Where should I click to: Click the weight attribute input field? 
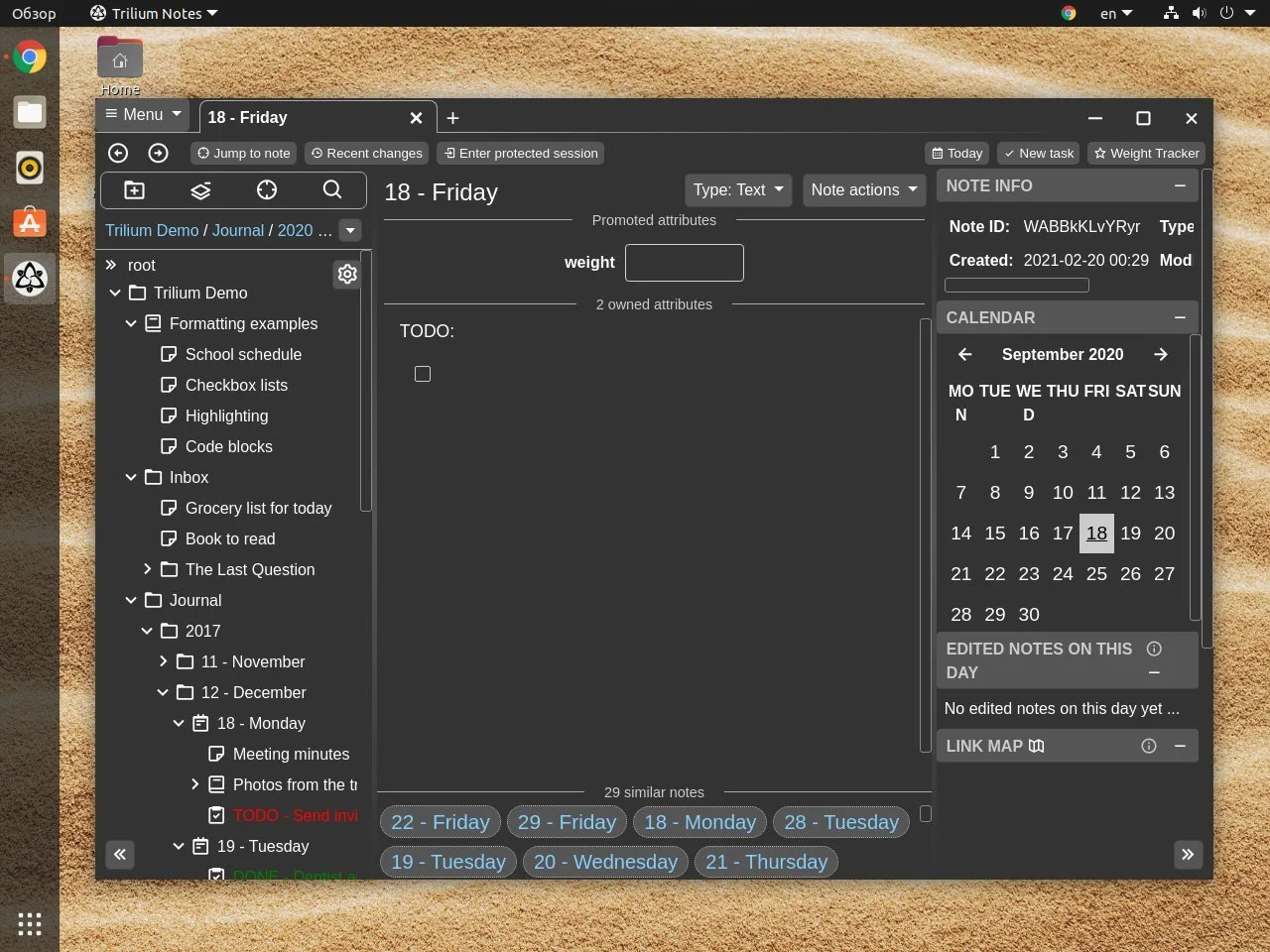[x=684, y=263]
